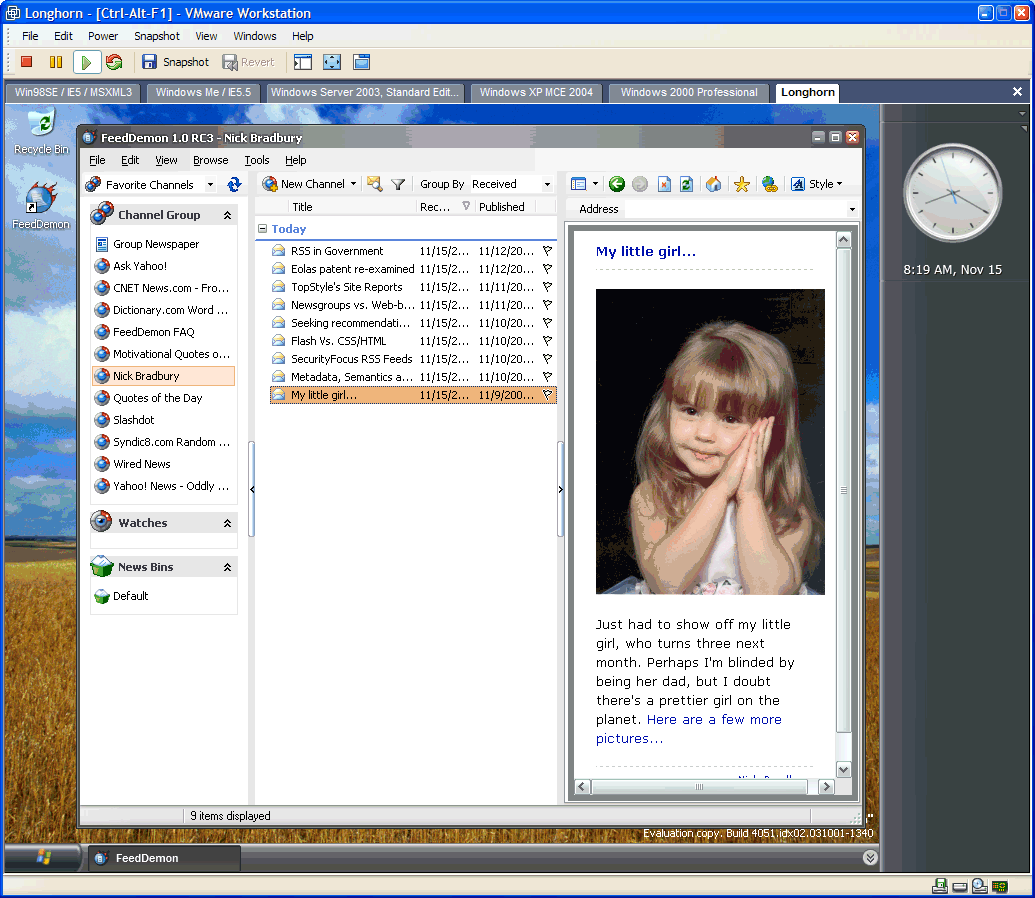Viewport: 1035px width, 898px height.
Task: Open the New Channel dropdown arrow
Action: coord(353,184)
